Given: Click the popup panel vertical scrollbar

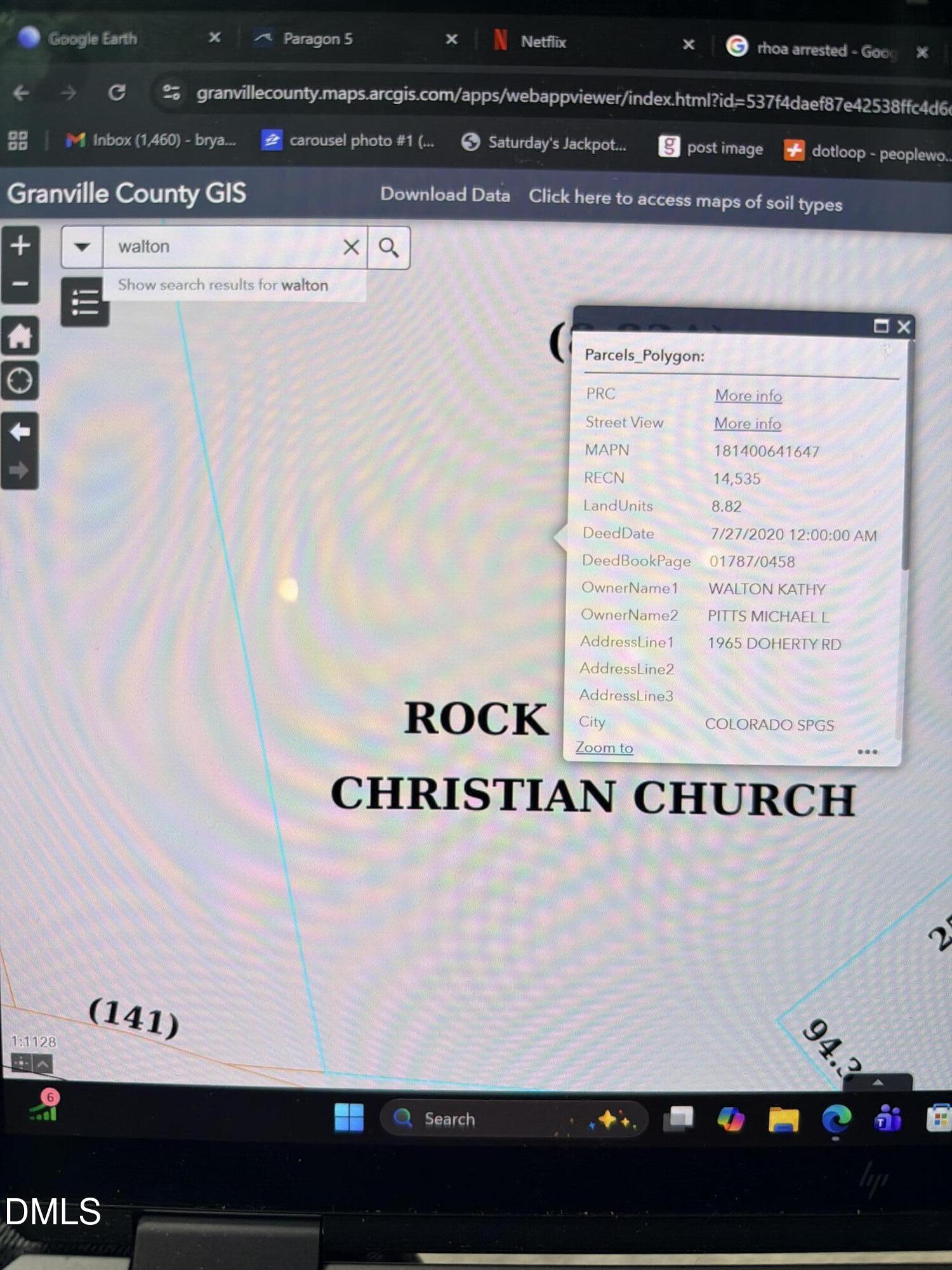Looking at the screenshot, I should 906,457.
